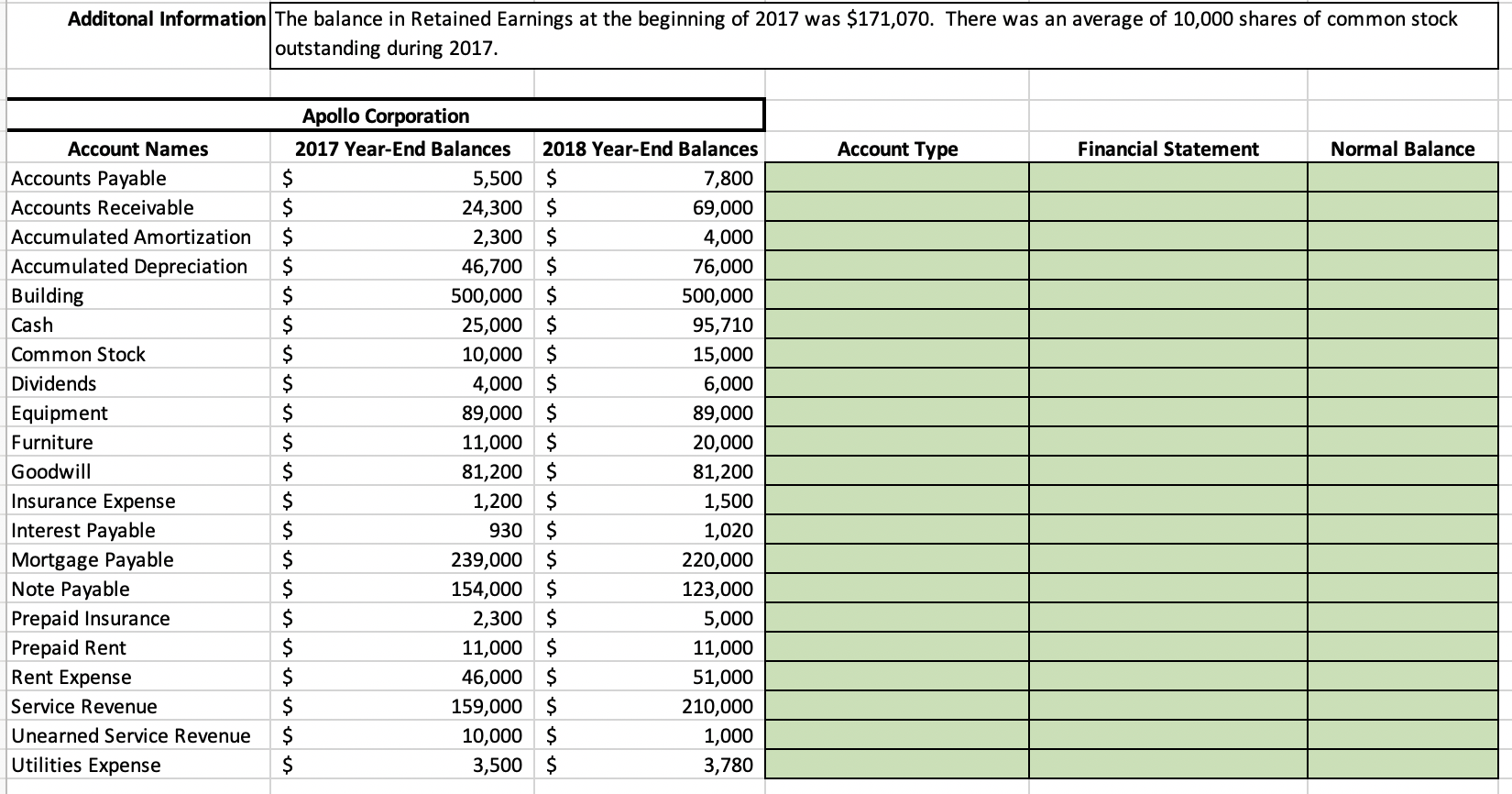The height and width of the screenshot is (794, 1512).
Task: Select the 'Account Type' column header
Action: (x=897, y=149)
